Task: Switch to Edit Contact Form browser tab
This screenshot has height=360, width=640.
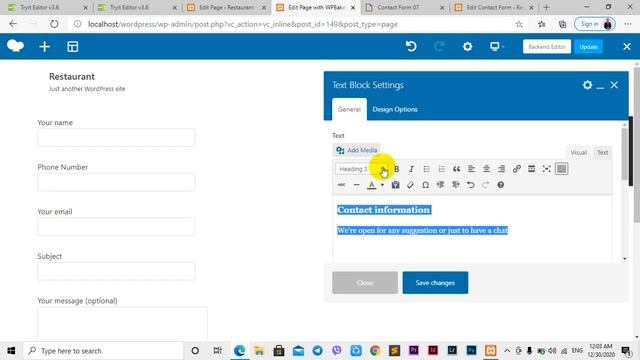Action: pos(494,7)
